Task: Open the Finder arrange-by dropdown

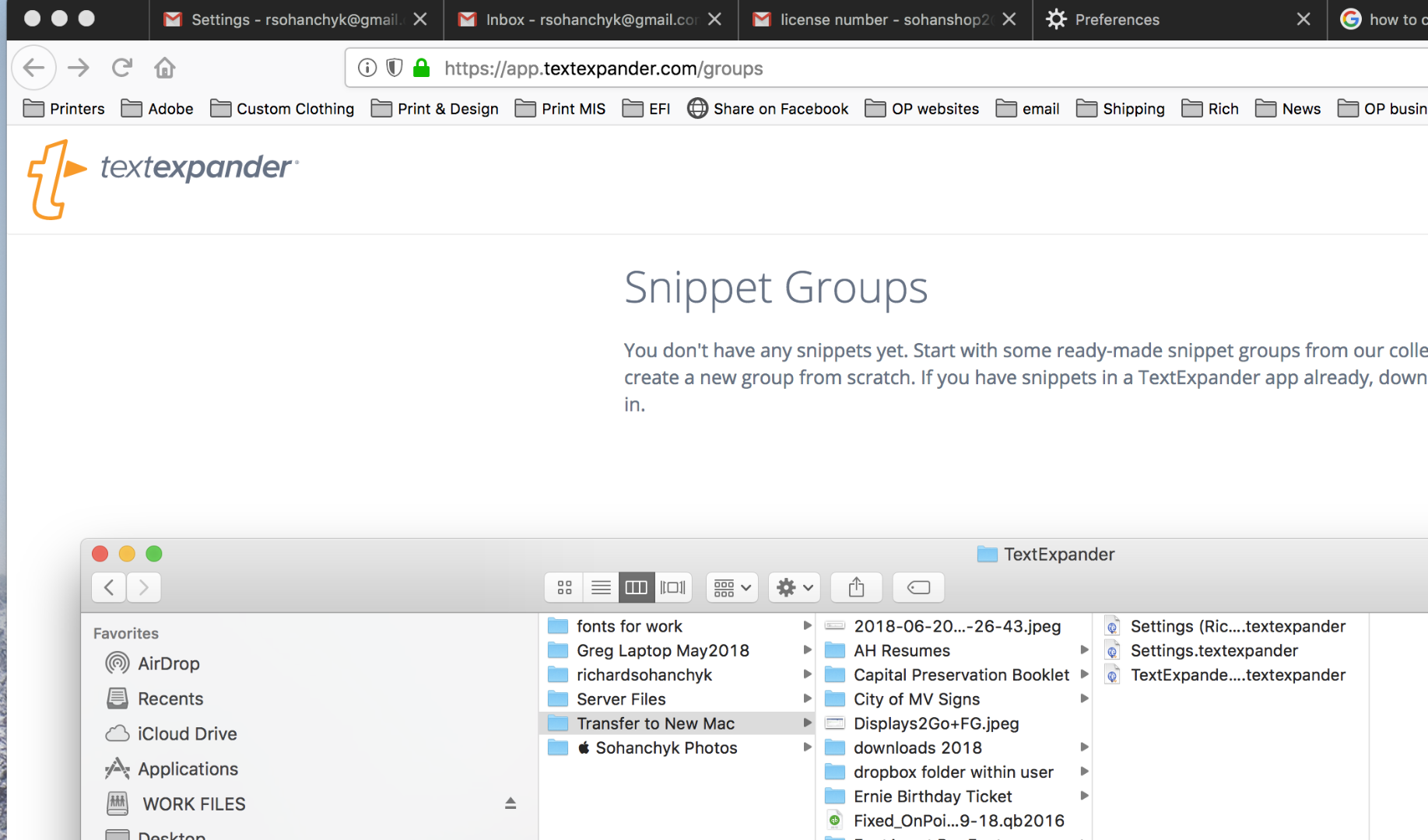Action: [x=732, y=587]
